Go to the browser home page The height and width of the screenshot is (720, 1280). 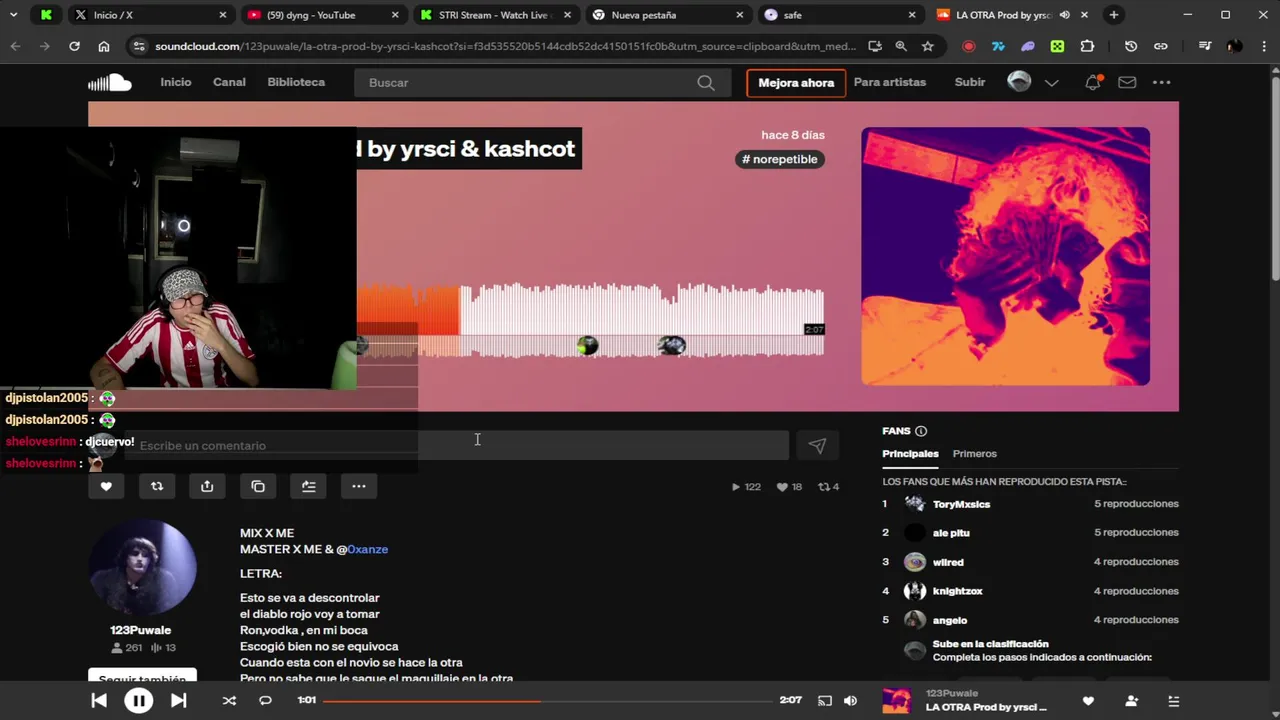point(104,46)
